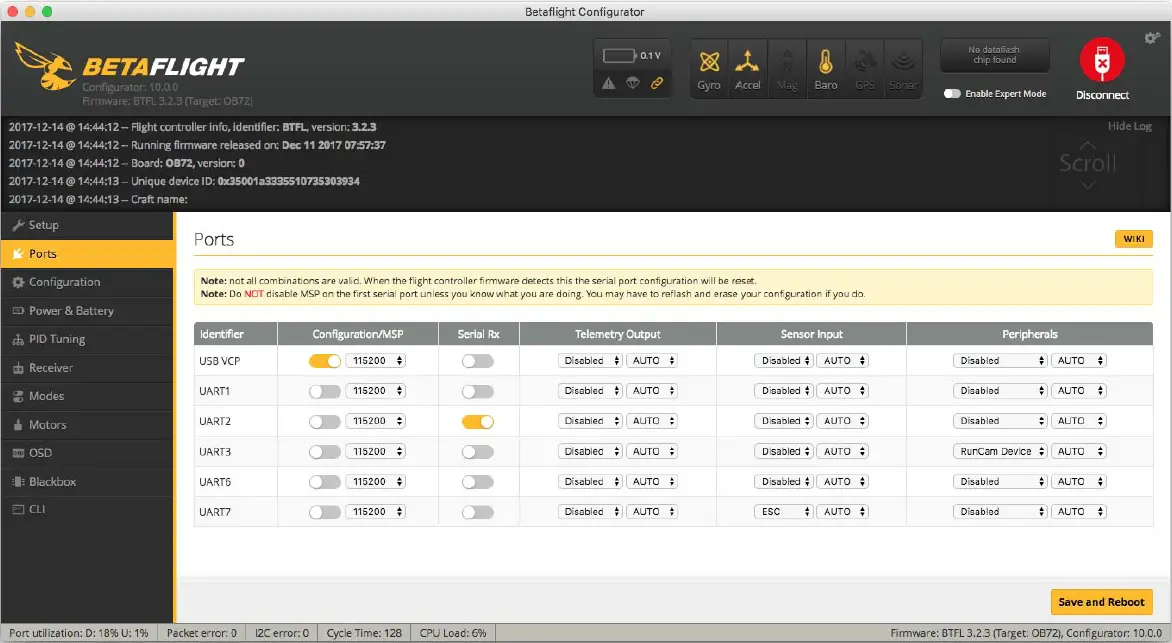Viewport: 1172px width, 643px height.
Task: Open UART3 Telemetry AUTO baud dropdown
Action: 652,452
